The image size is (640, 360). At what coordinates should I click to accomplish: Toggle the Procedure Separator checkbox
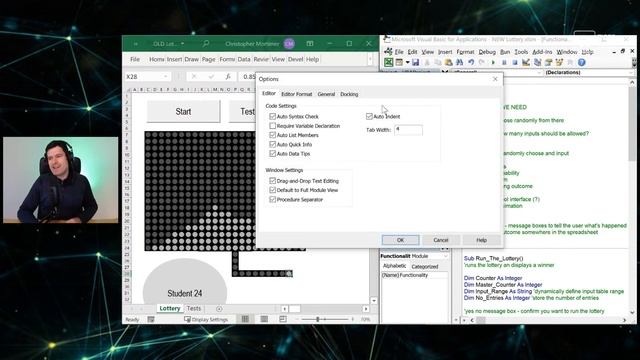tap(272, 200)
